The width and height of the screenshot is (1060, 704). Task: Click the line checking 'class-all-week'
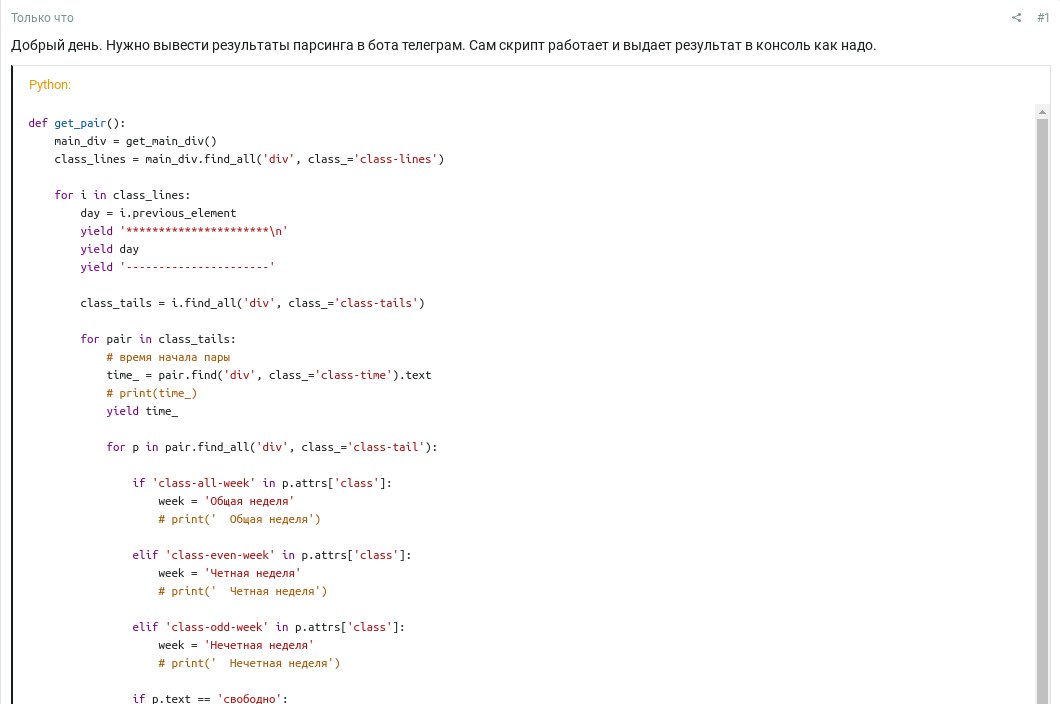(x=262, y=483)
